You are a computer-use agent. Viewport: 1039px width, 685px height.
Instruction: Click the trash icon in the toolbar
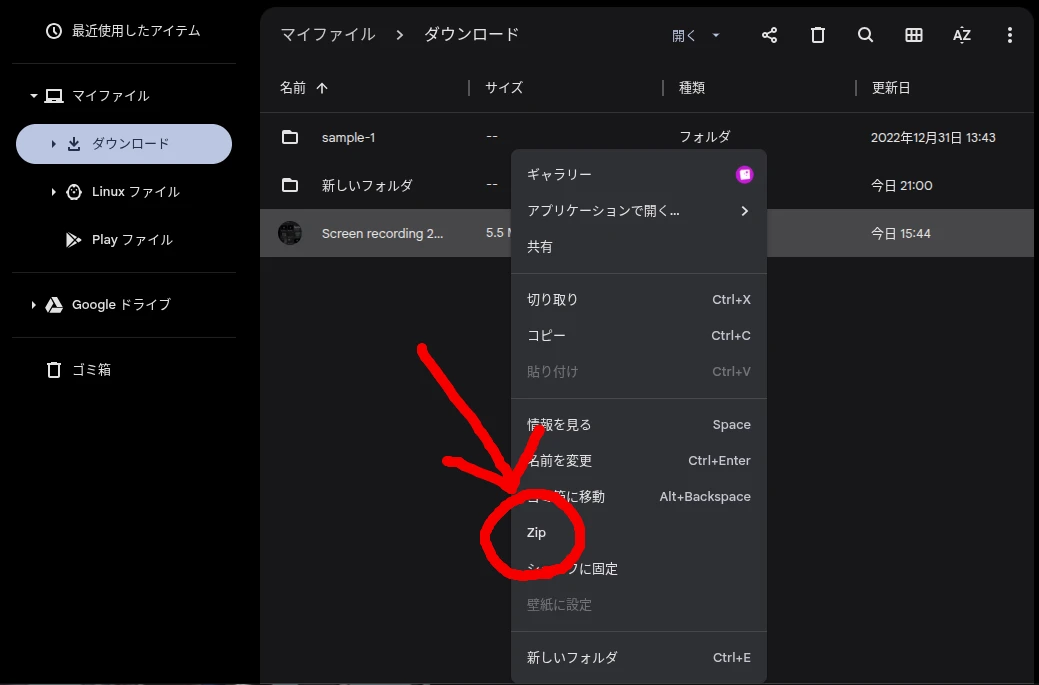click(x=817, y=34)
